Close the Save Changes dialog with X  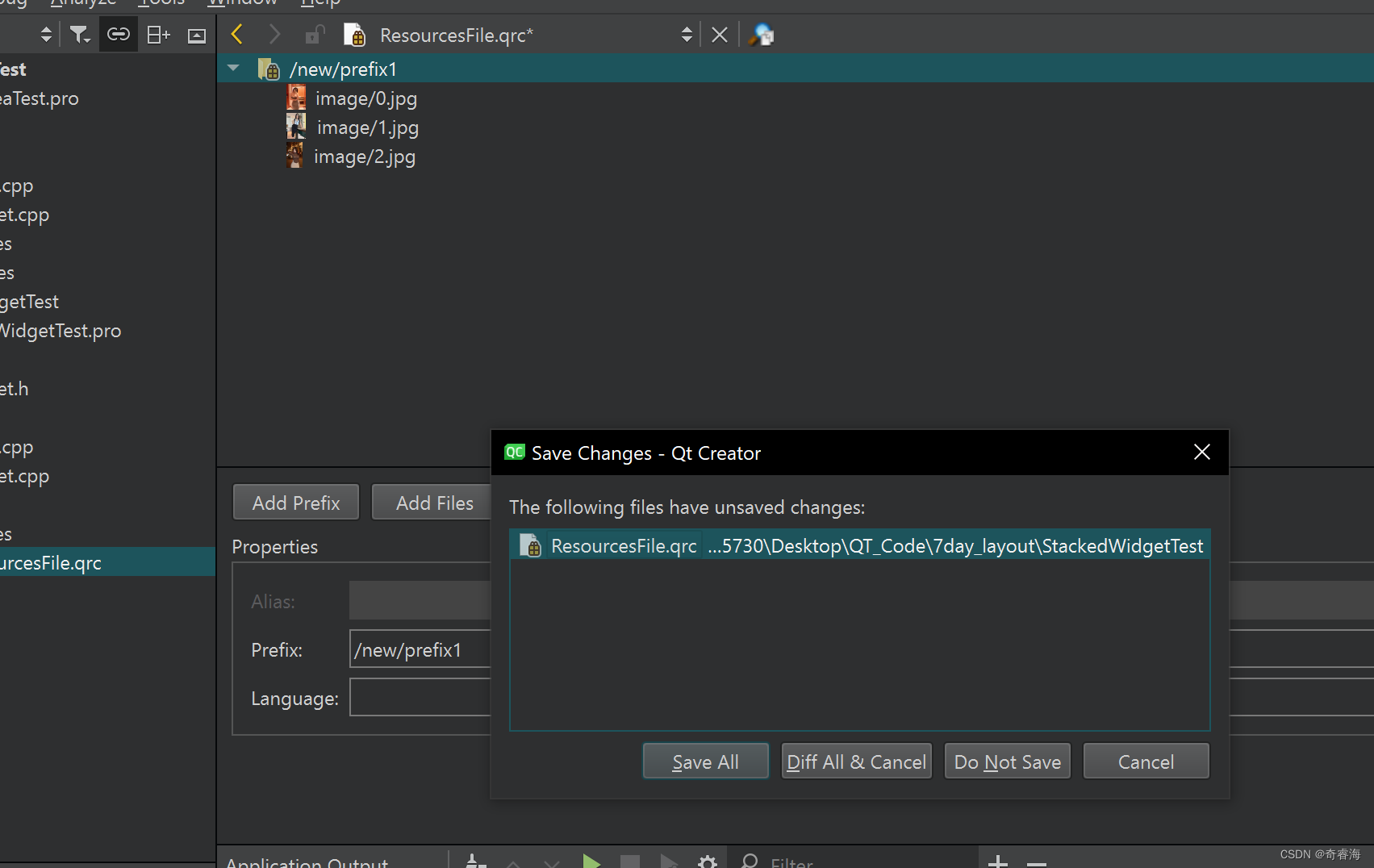pos(1201,452)
